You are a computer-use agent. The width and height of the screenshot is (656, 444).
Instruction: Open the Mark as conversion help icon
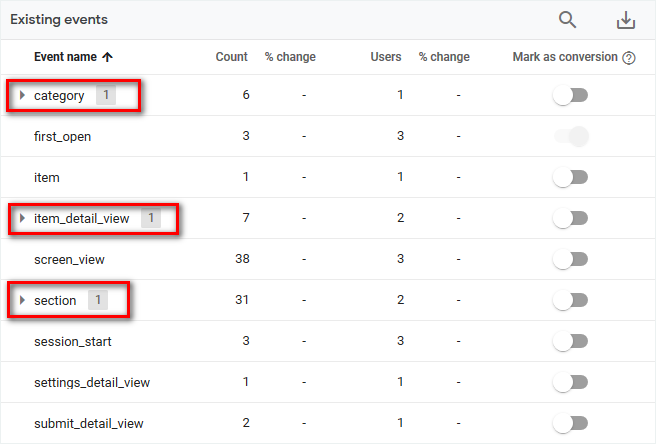pos(629,58)
